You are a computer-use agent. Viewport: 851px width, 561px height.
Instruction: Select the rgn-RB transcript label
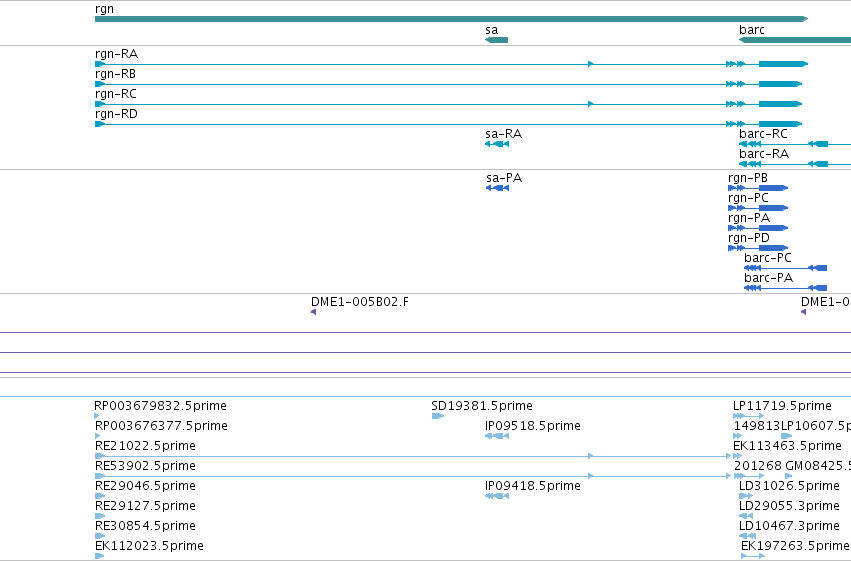coord(115,74)
